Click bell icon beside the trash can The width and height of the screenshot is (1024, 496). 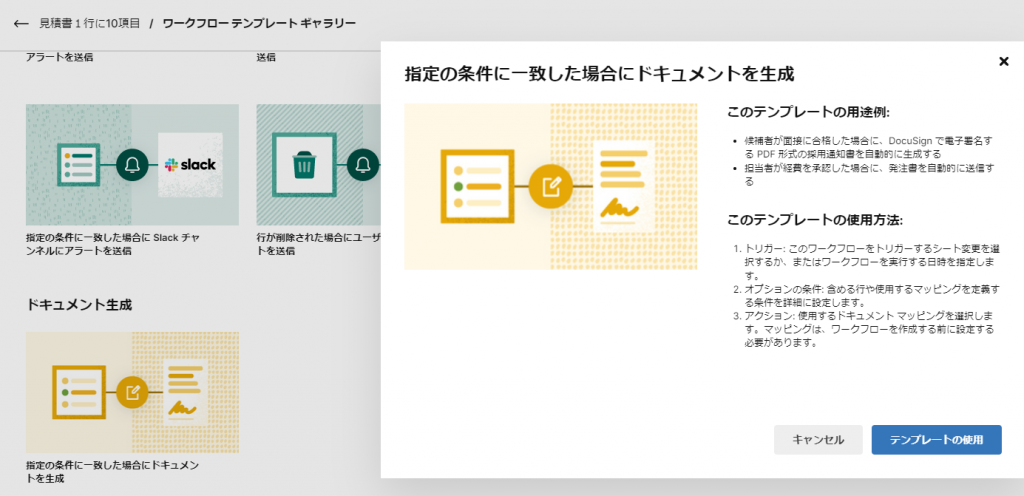pos(362,165)
